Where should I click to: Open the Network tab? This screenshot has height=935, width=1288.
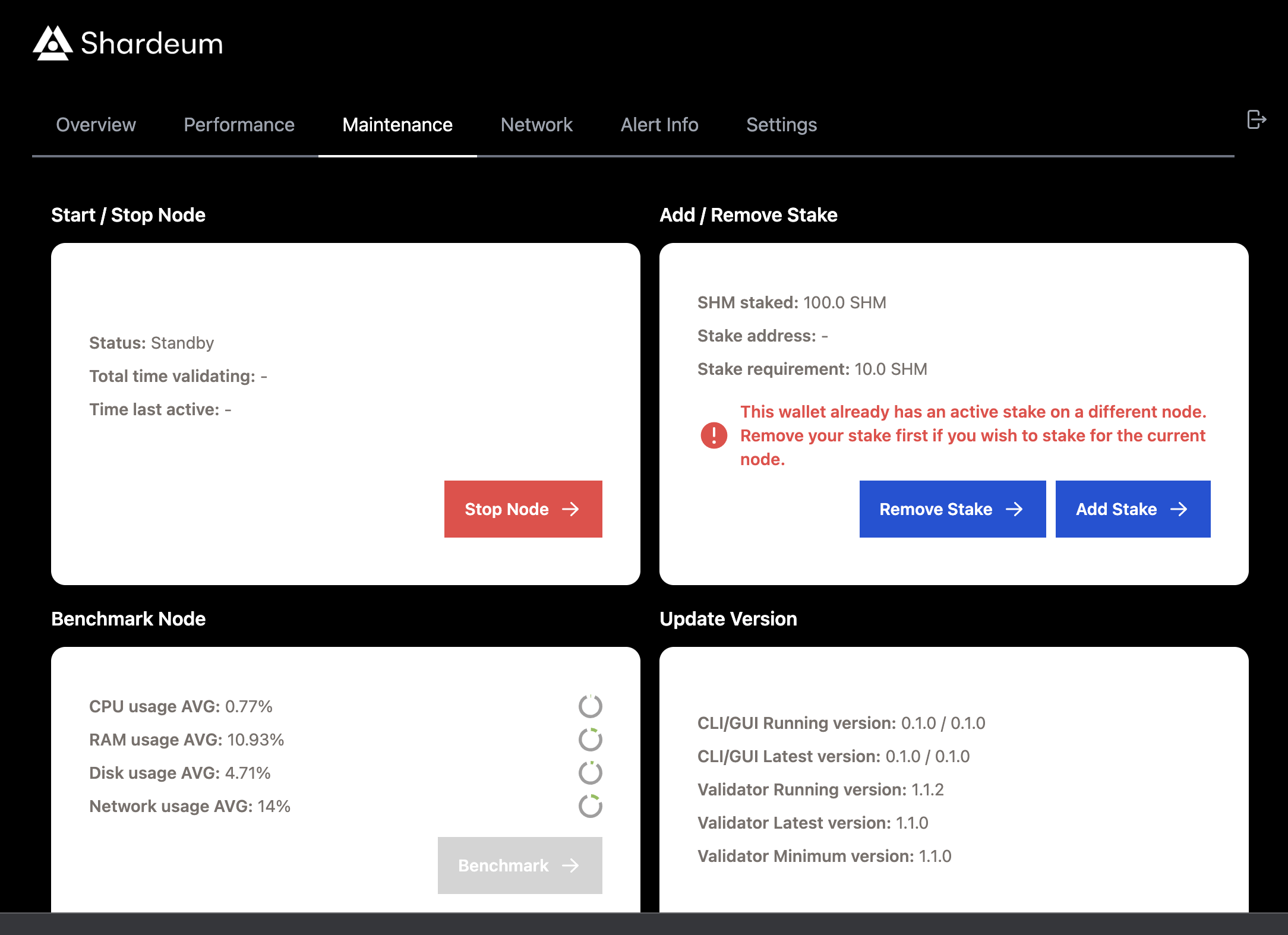click(x=536, y=125)
